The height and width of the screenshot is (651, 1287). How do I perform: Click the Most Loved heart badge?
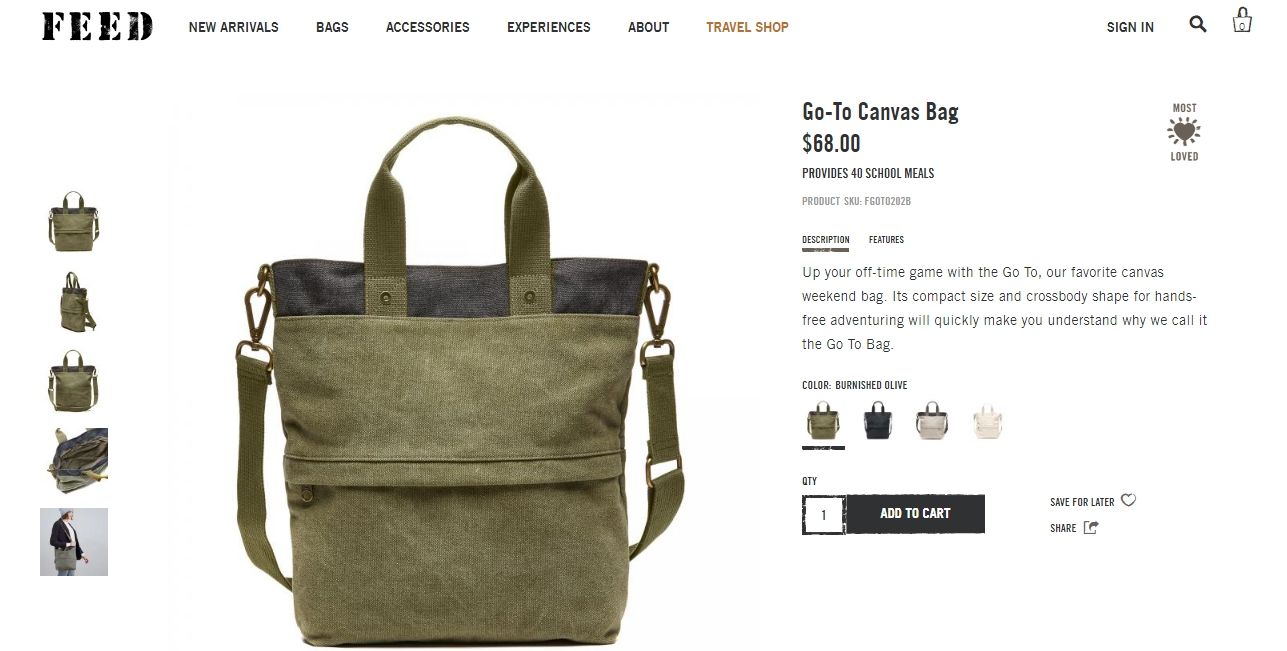tap(1184, 132)
